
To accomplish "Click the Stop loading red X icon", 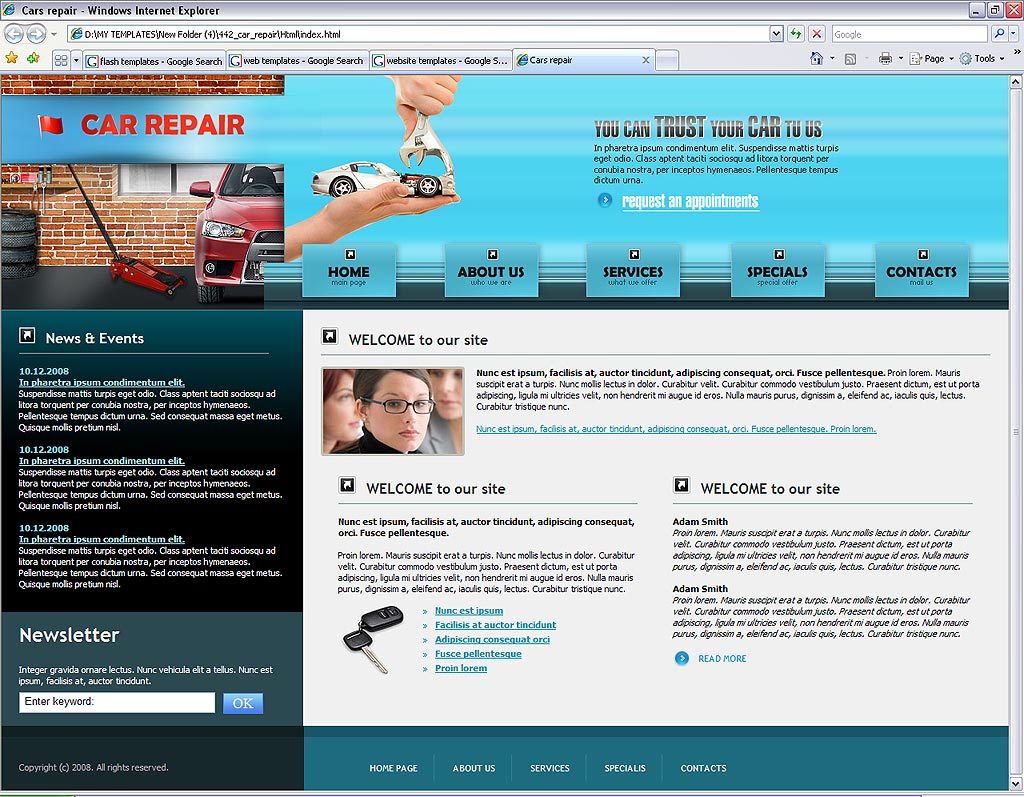I will (817, 34).
